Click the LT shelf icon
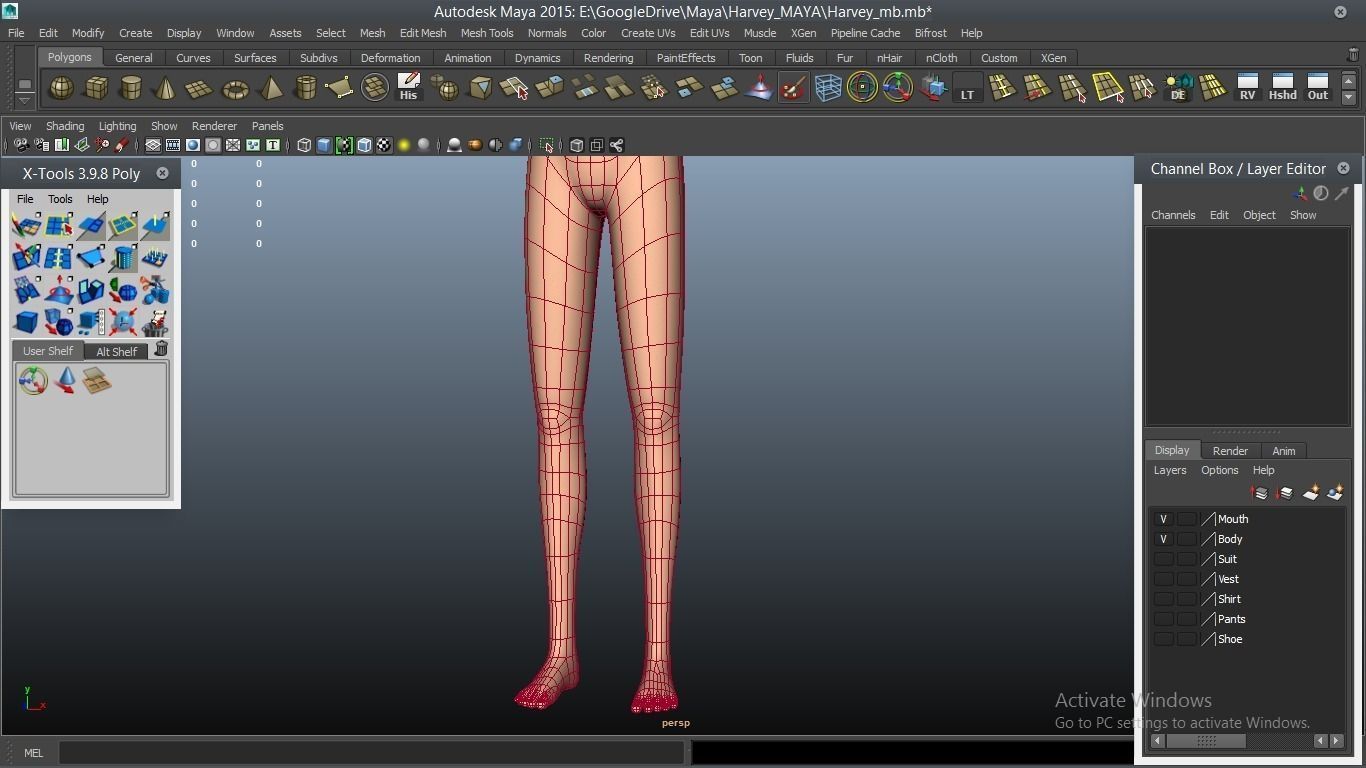The width and height of the screenshot is (1366, 768). 967,88
